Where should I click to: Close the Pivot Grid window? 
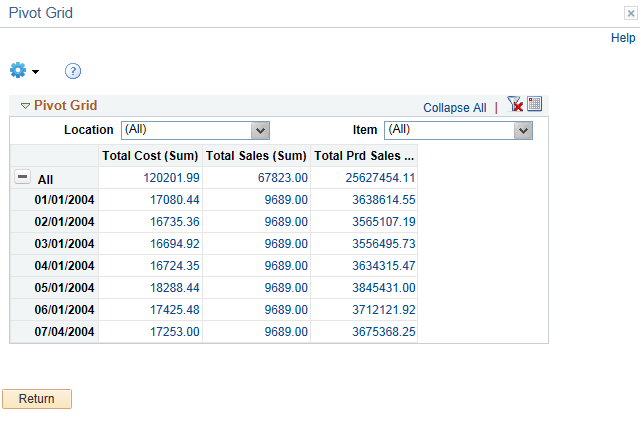click(x=630, y=14)
